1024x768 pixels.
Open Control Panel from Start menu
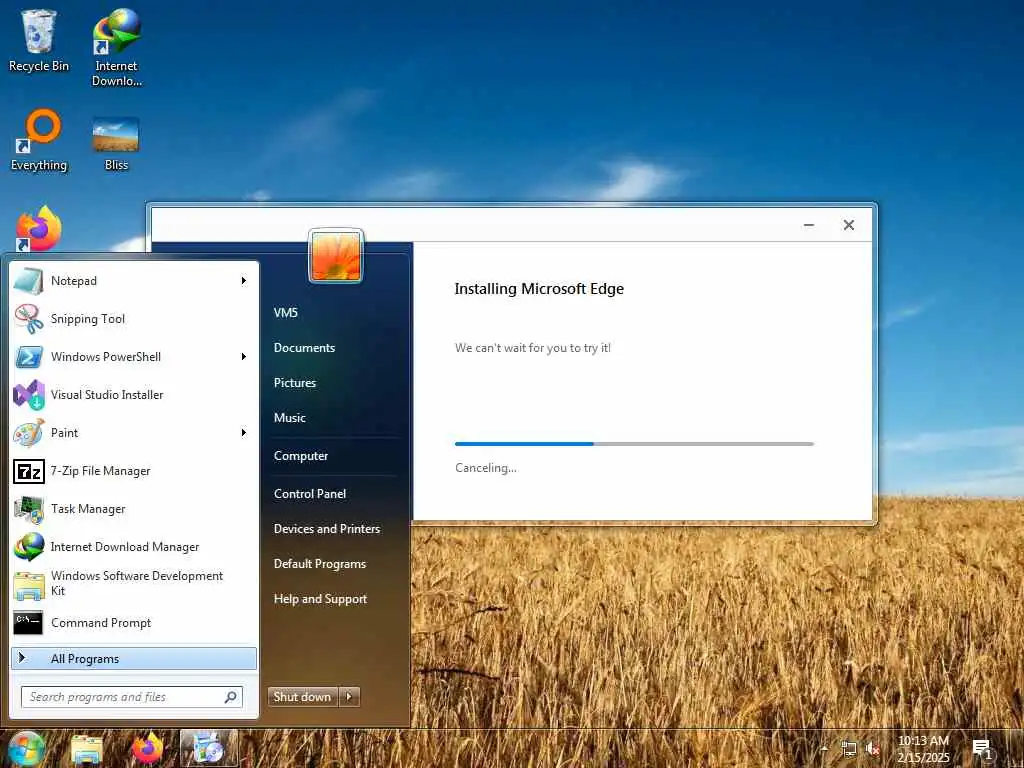pyautogui.click(x=310, y=494)
